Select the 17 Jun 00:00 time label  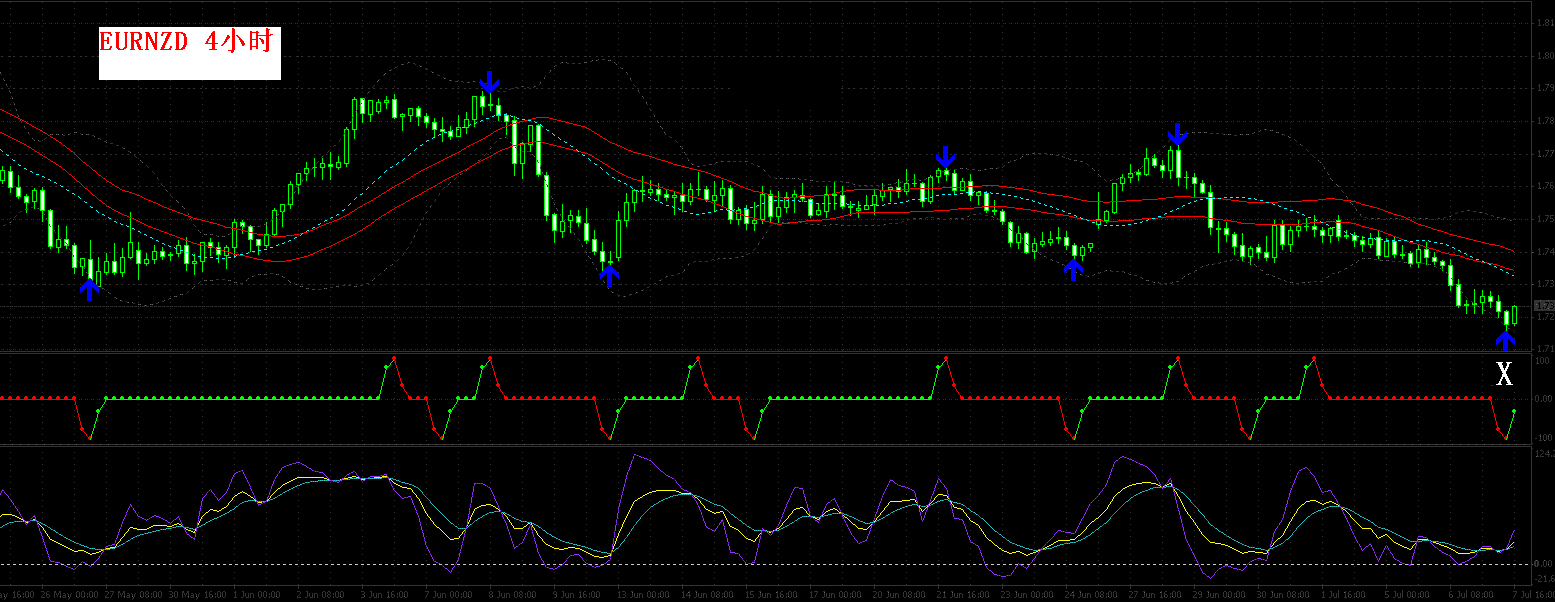point(835,594)
